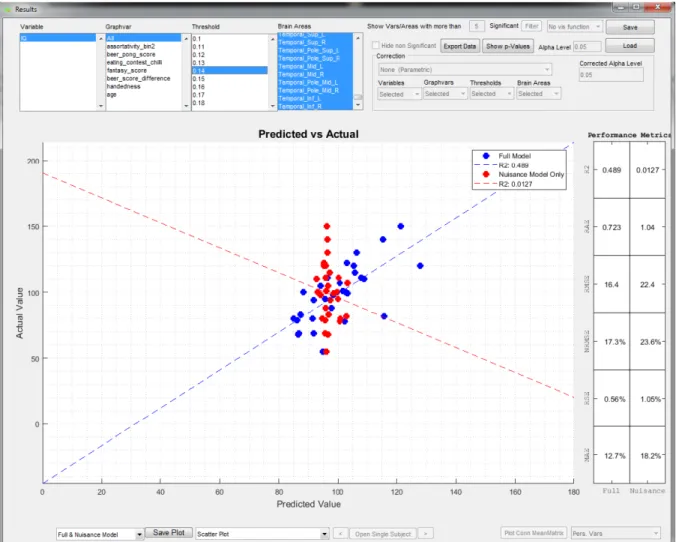
Task: Select threshold 0.15
Action: (x=230, y=79)
